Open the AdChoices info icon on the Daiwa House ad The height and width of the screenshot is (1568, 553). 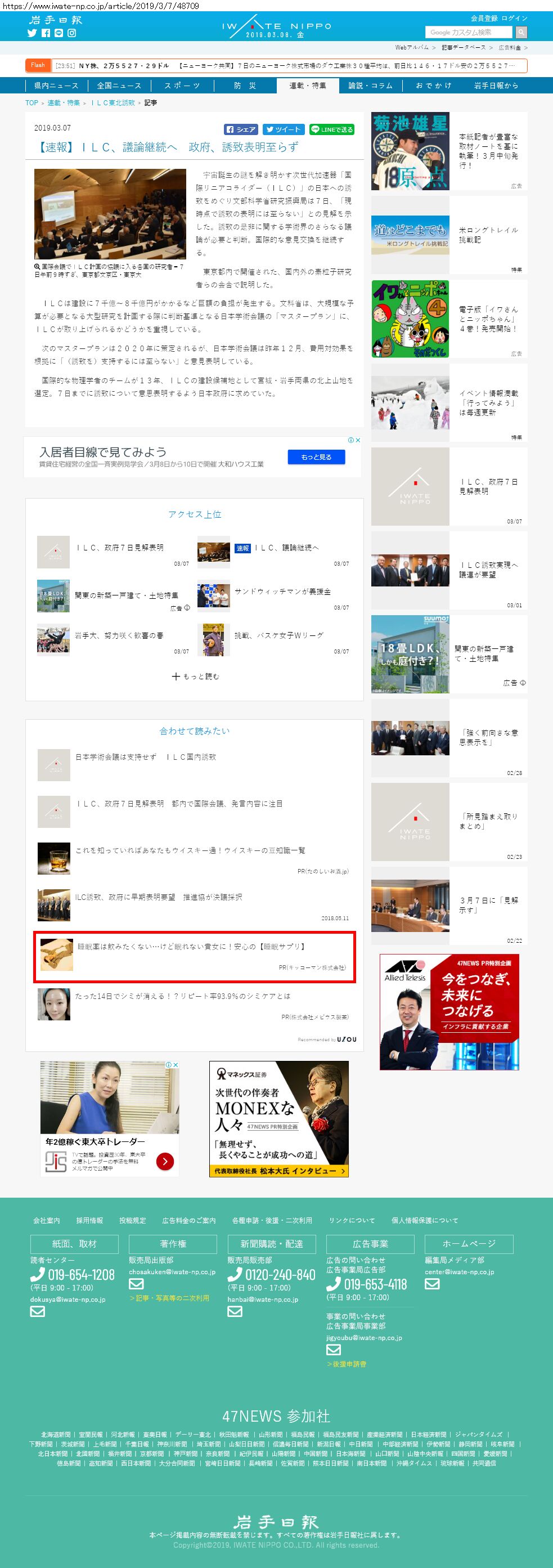point(351,440)
